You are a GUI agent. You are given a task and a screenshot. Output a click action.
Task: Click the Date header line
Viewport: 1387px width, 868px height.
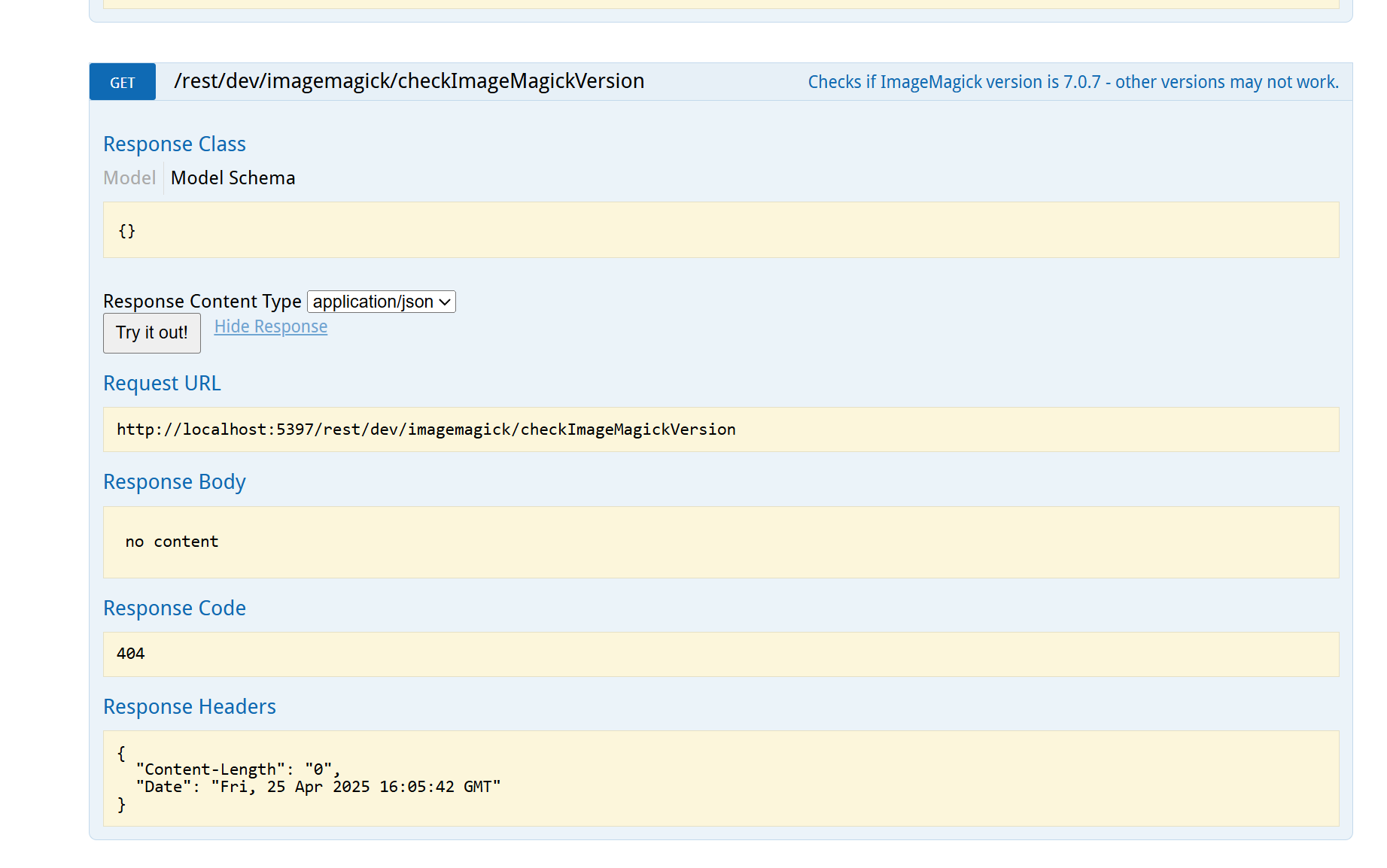[x=318, y=786]
